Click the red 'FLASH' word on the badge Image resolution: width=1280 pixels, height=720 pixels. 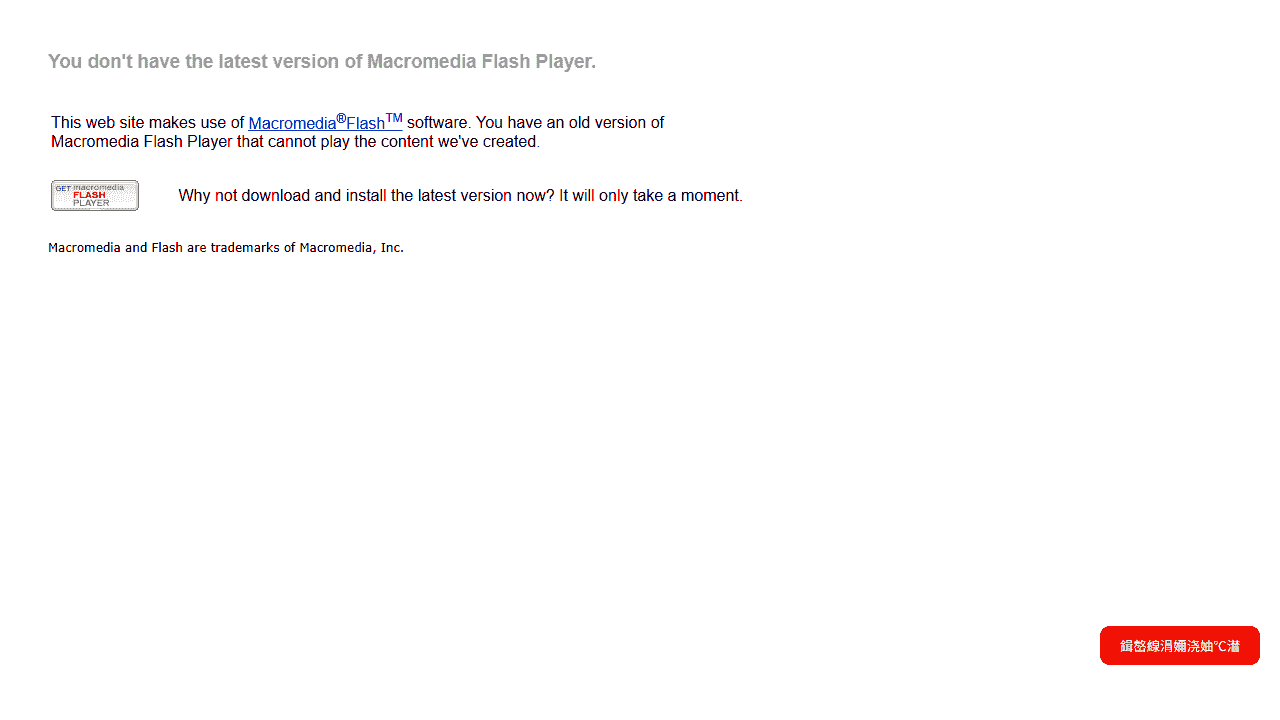pyautogui.click(x=89, y=195)
